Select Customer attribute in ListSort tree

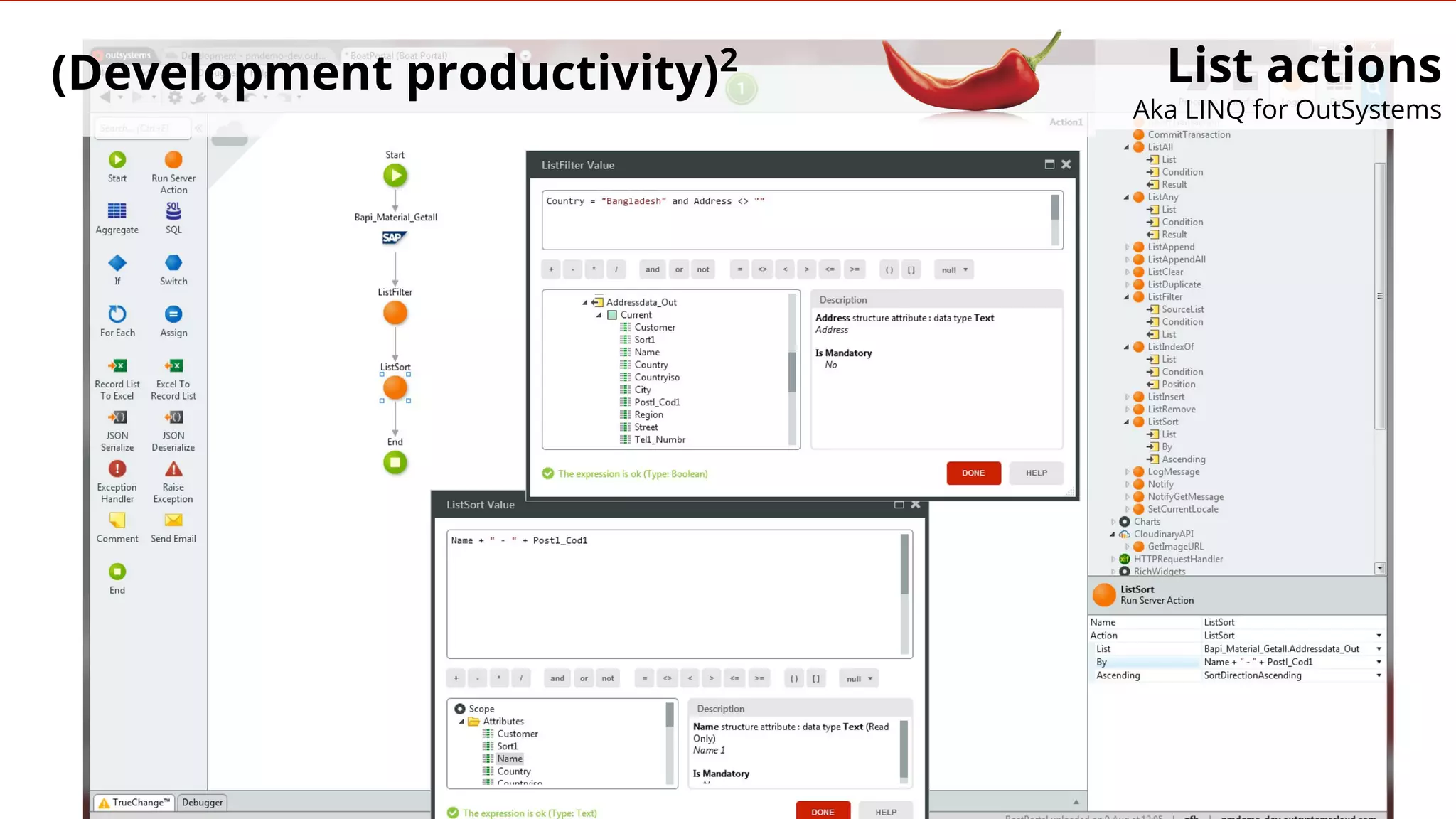pyautogui.click(x=518, y=734)
